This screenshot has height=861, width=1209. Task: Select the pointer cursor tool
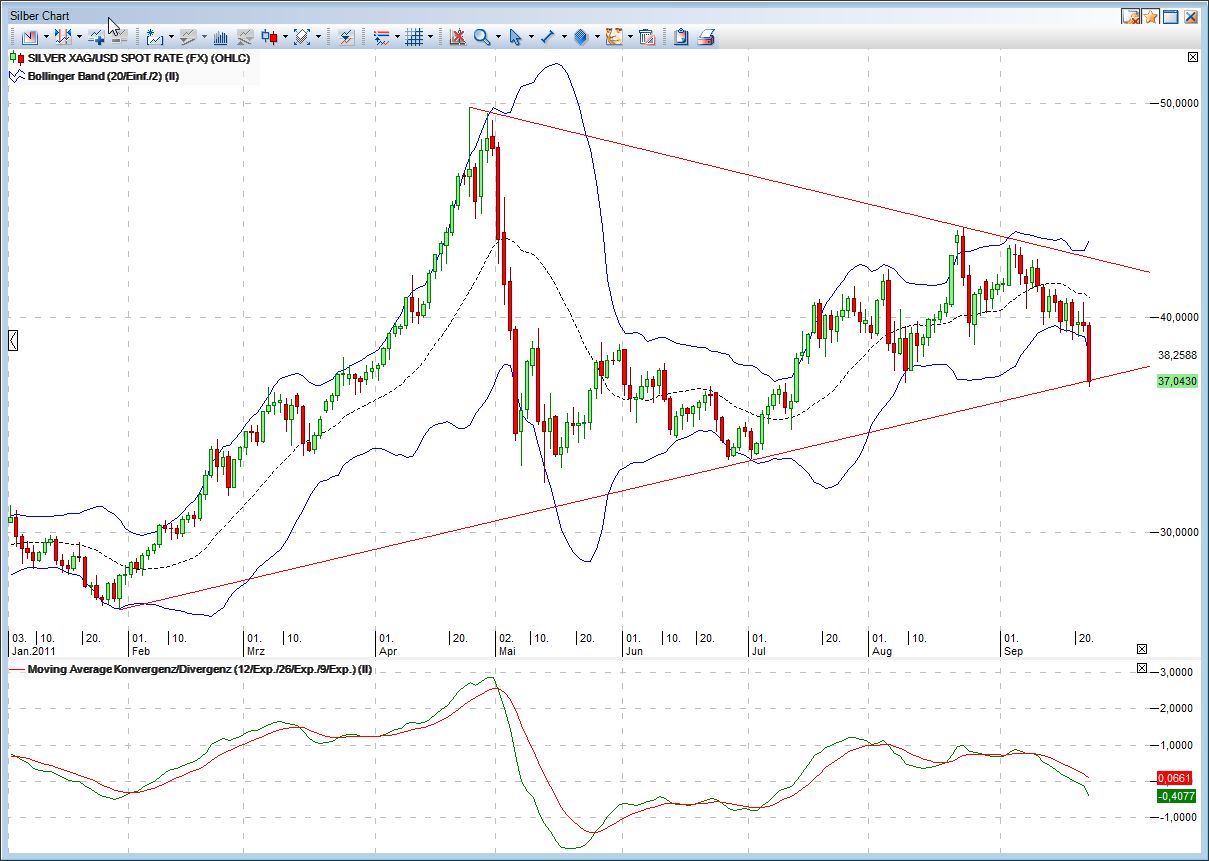(515, 37)
